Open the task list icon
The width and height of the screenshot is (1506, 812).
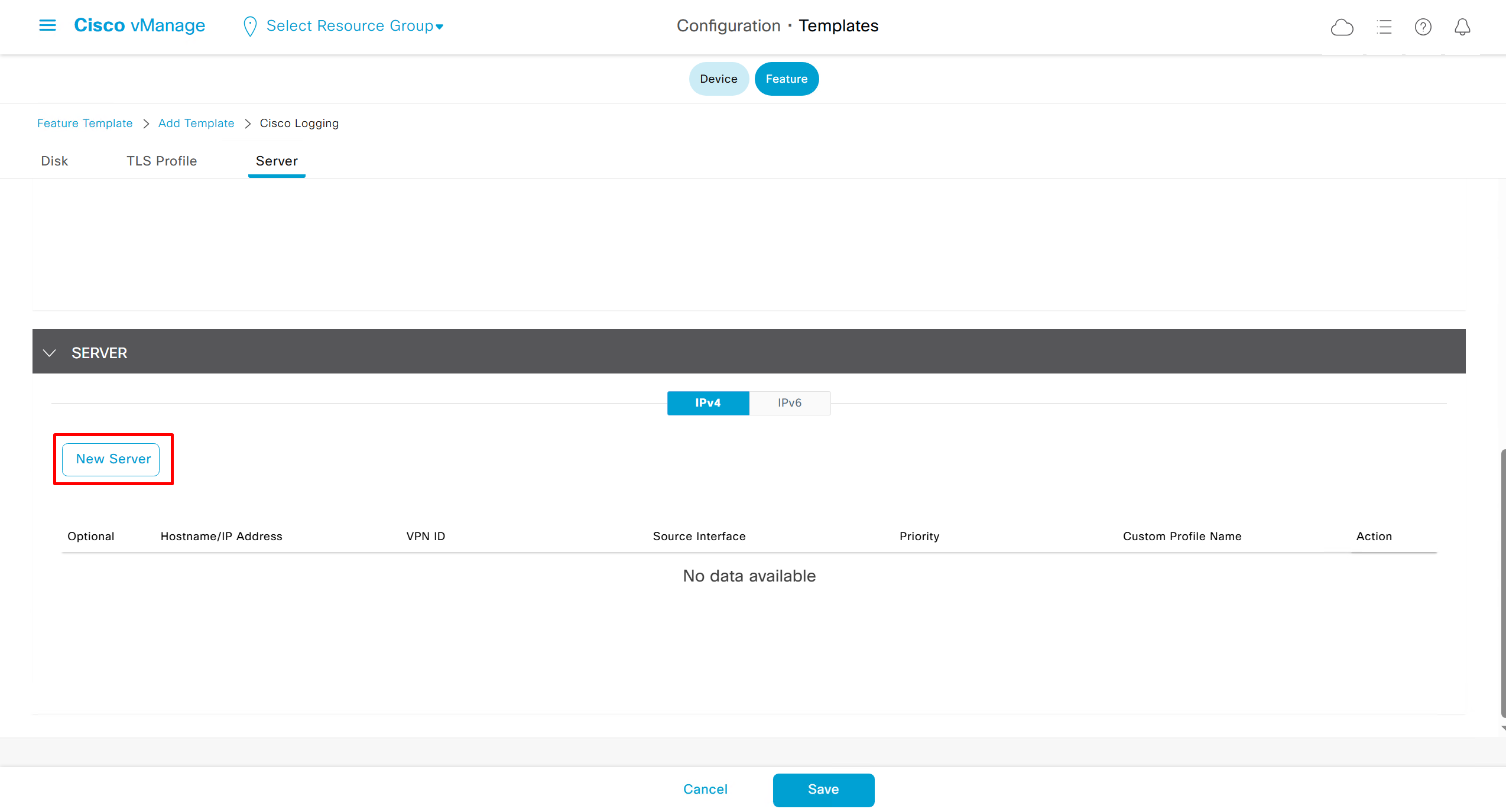tap(1384, 27)
